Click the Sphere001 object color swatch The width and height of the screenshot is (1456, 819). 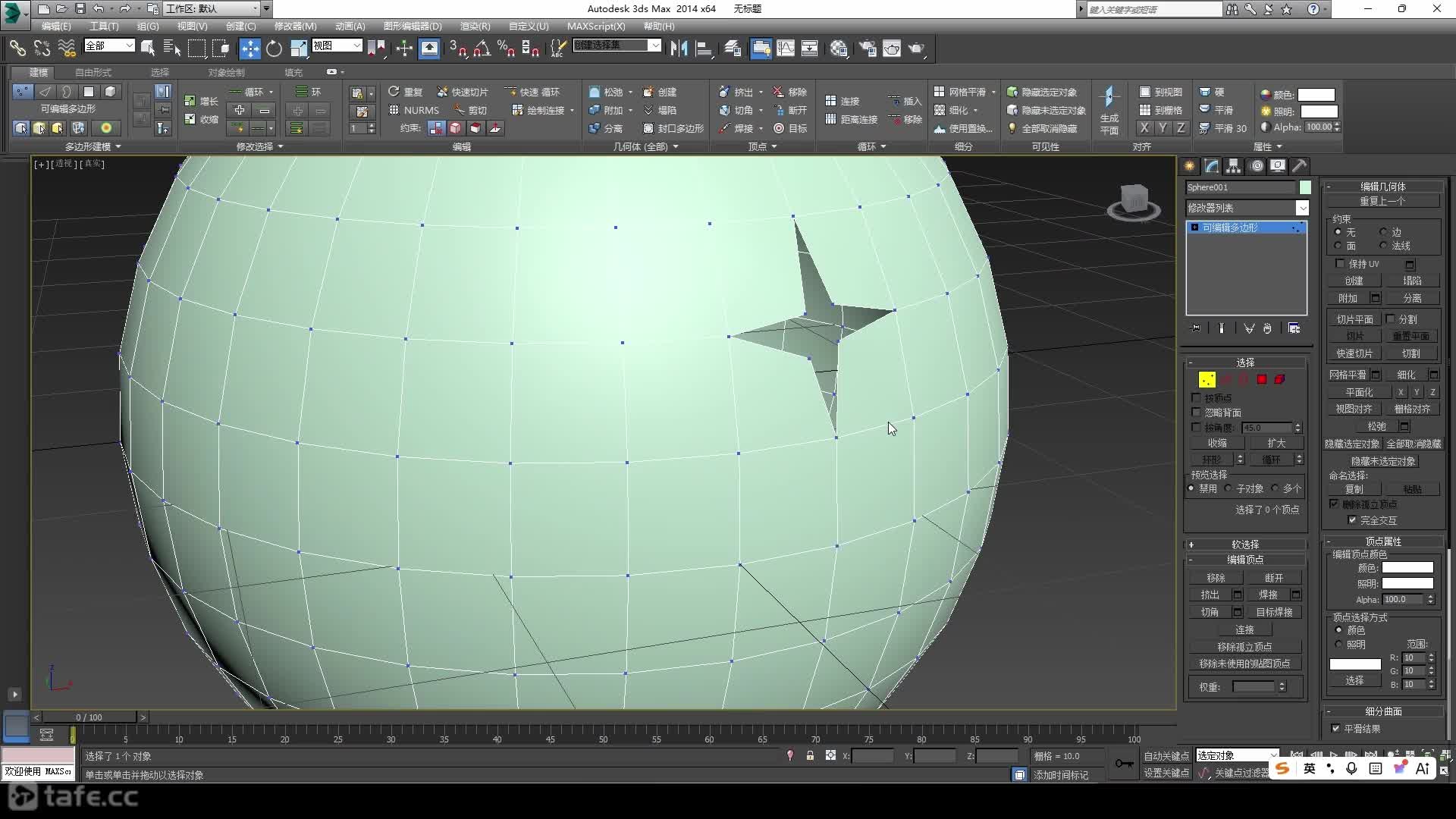point(1305,187)
